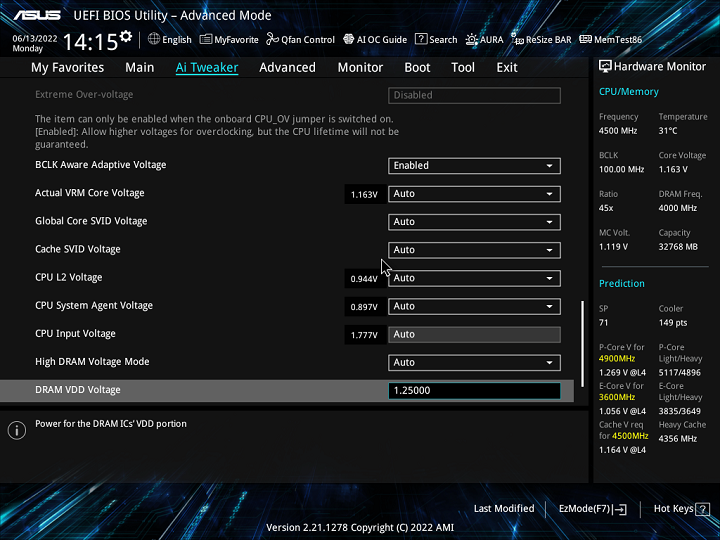Click the settings gear icon beside the clock
720x540 pixels.
point(125,38)
